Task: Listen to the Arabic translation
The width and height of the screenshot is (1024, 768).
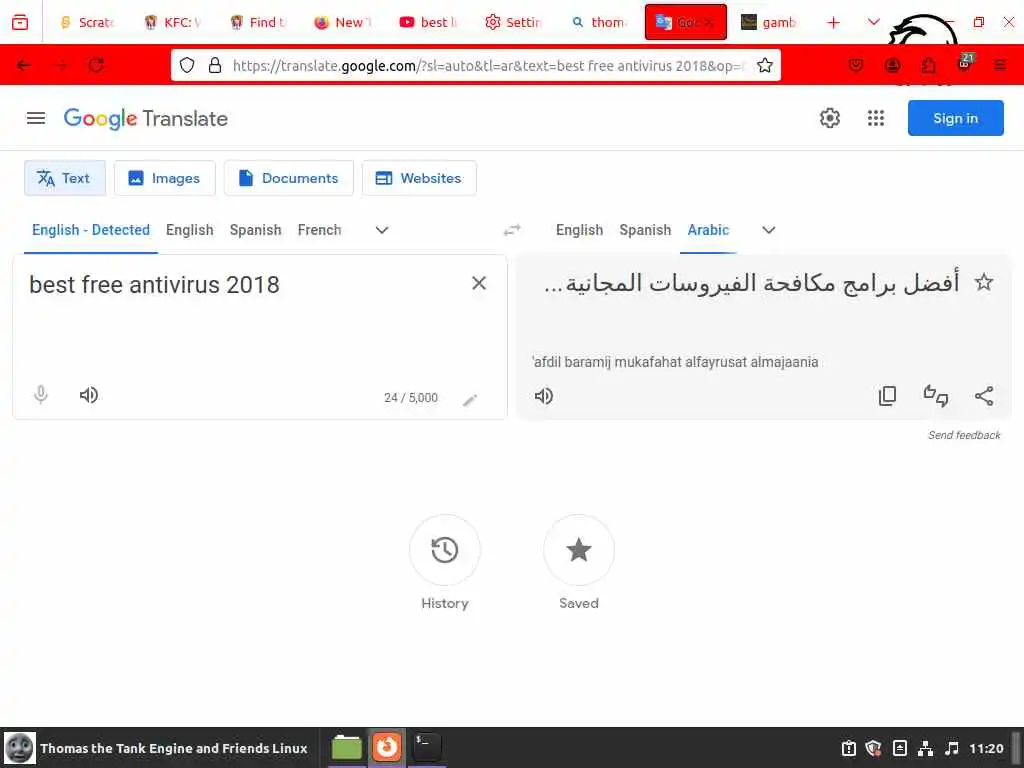Action: coord(544,396)
